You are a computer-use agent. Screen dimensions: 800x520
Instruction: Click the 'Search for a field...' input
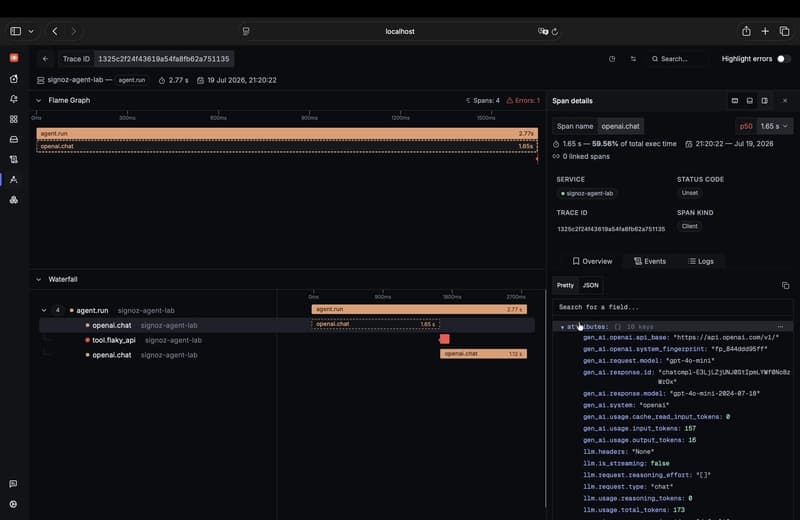pyautogui.click(x=672, y=307)
